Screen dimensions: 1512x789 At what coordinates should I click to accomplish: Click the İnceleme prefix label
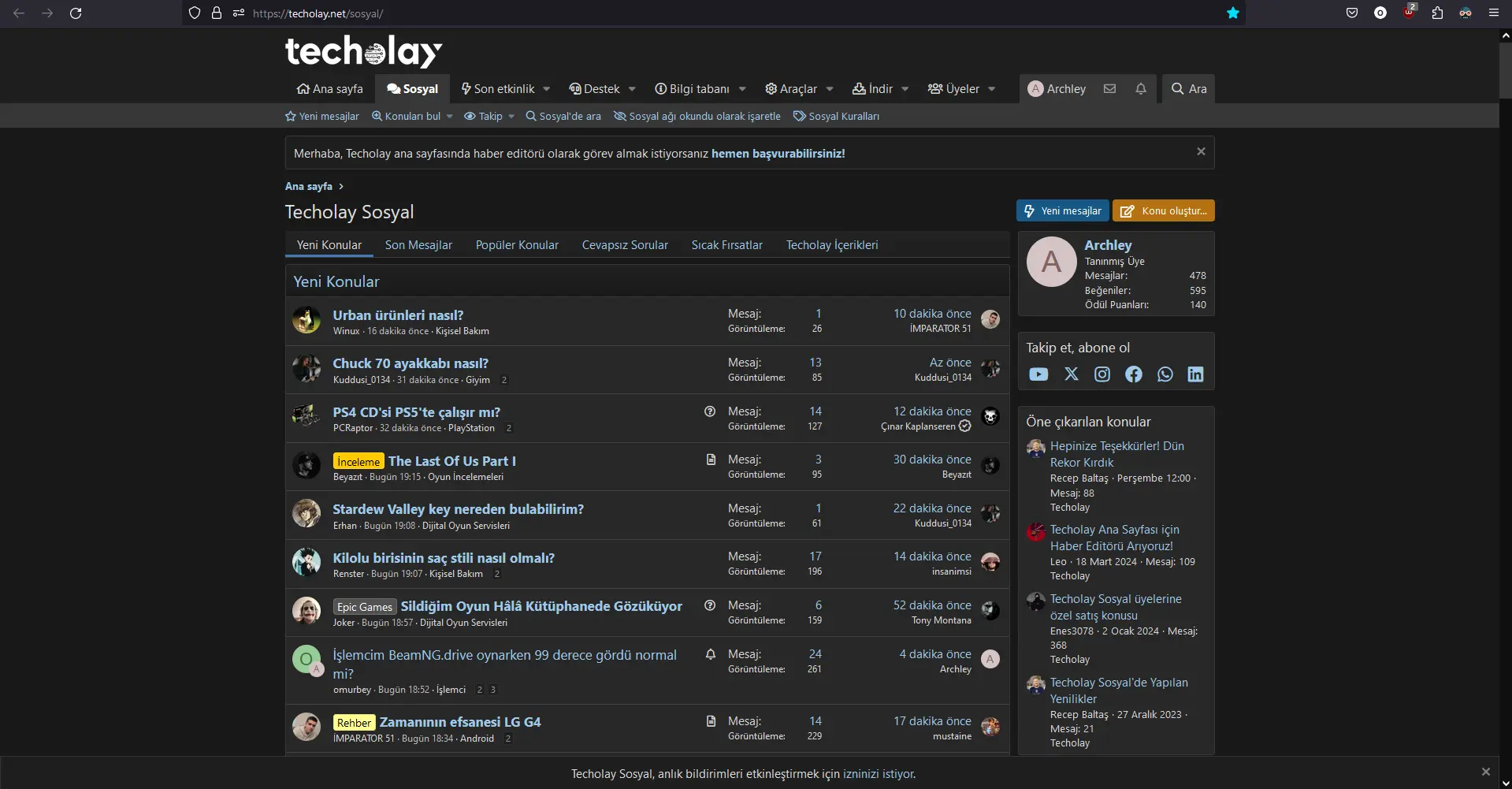click(x=358, y=461)
